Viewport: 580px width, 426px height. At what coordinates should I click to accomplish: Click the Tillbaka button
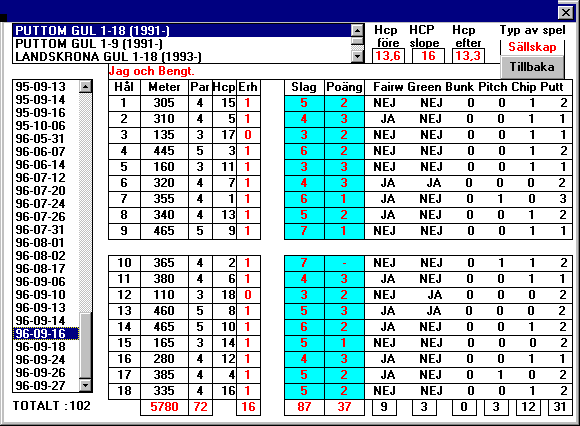(532, 67)
